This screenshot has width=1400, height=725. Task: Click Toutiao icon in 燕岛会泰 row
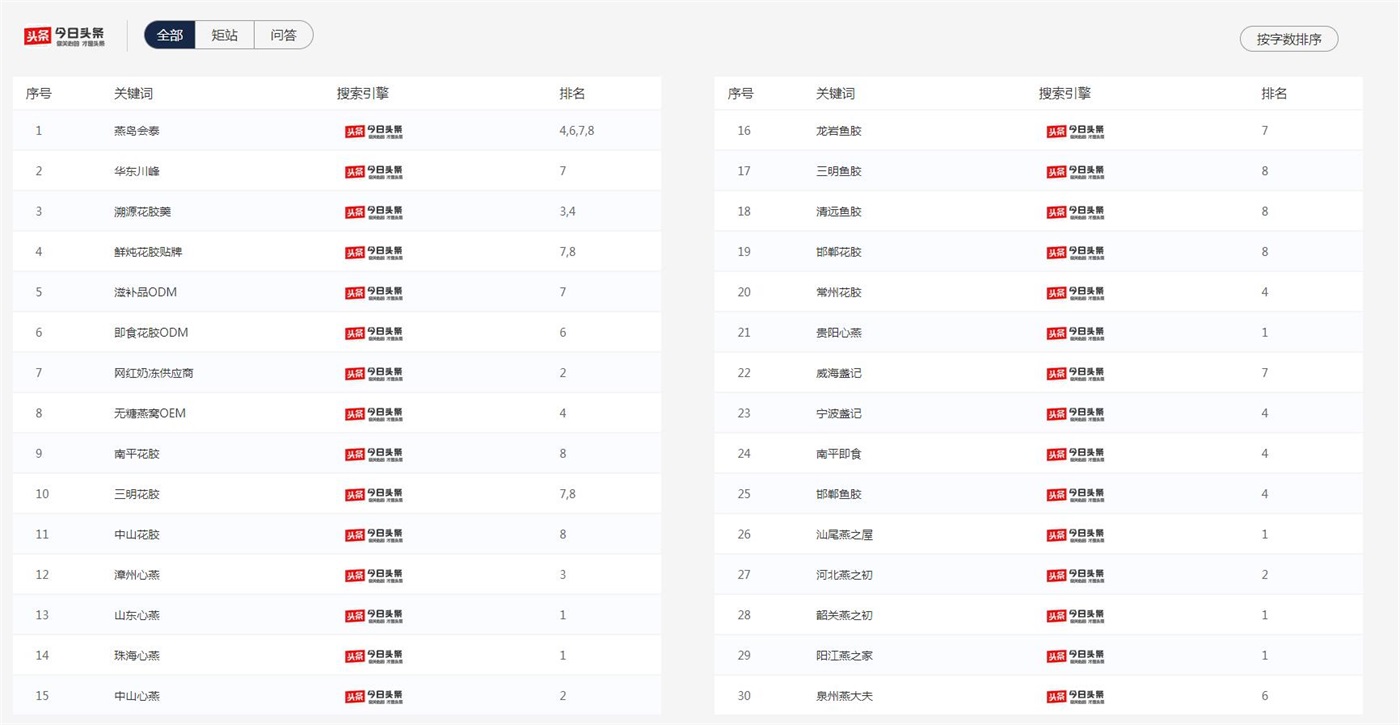coord(373,131)
